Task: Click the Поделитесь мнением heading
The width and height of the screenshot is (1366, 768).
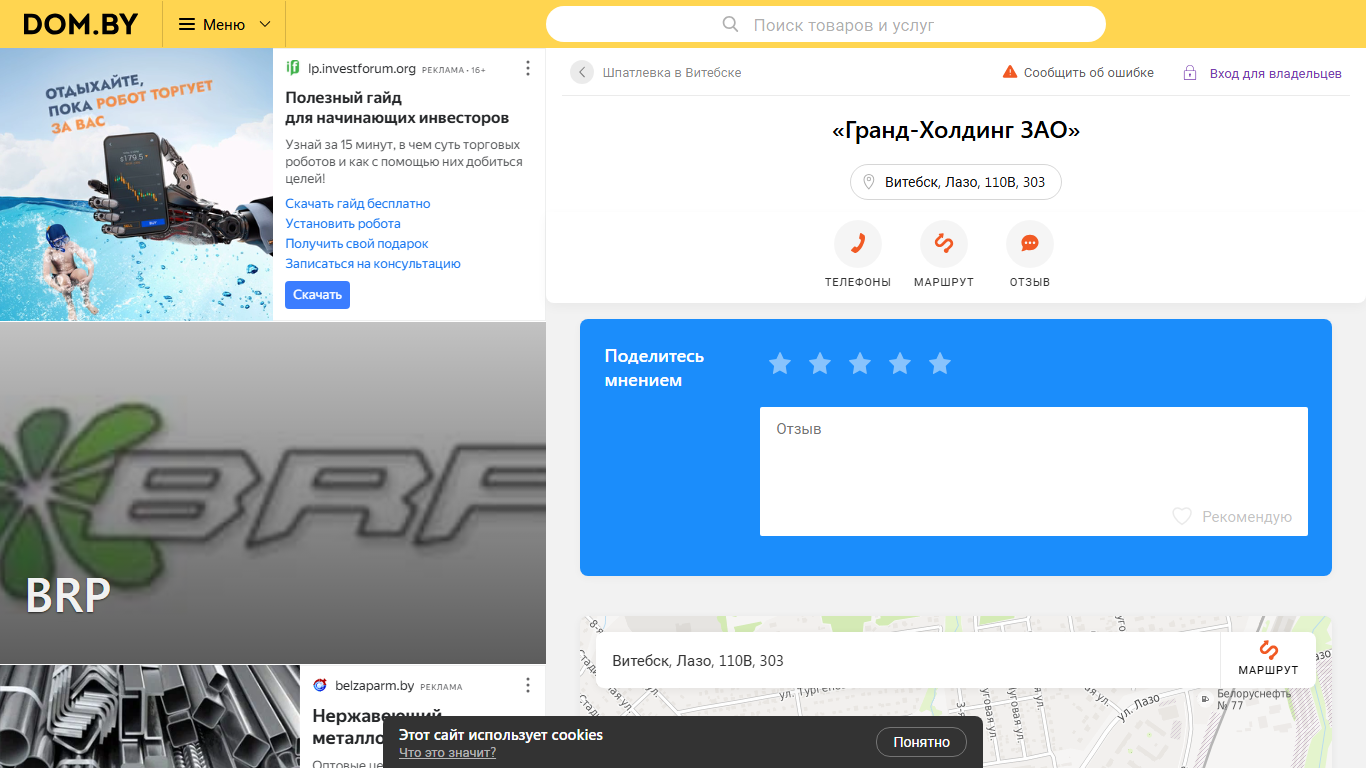Action: click(x=655, y=368)
